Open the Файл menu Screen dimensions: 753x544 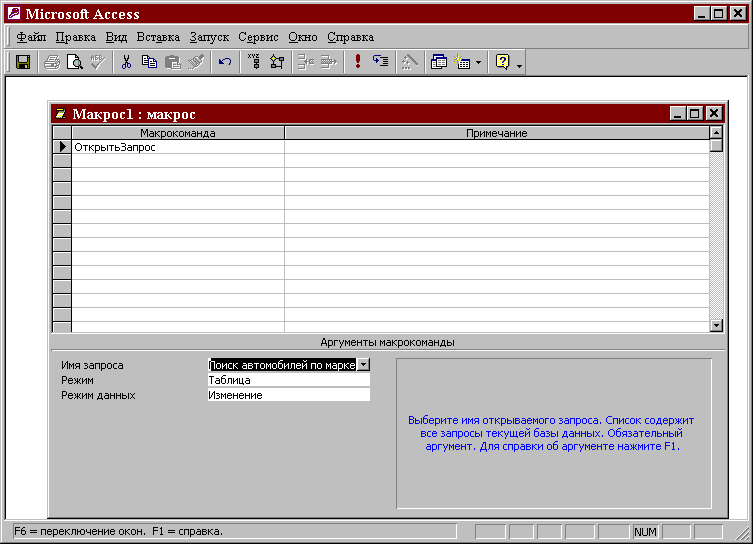(31, 37)
